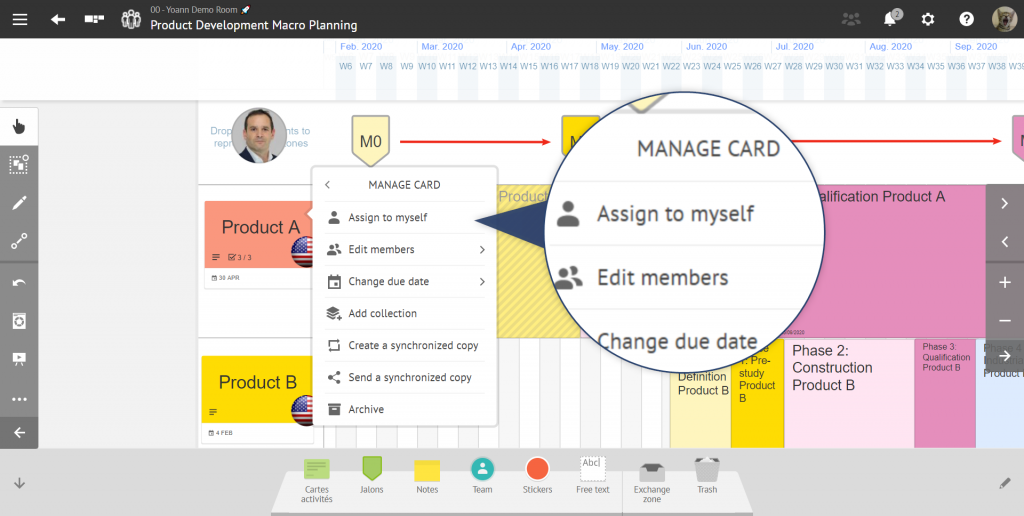
Task: Select Phase 3: Qualification Product B card
Action: point(945,393)
